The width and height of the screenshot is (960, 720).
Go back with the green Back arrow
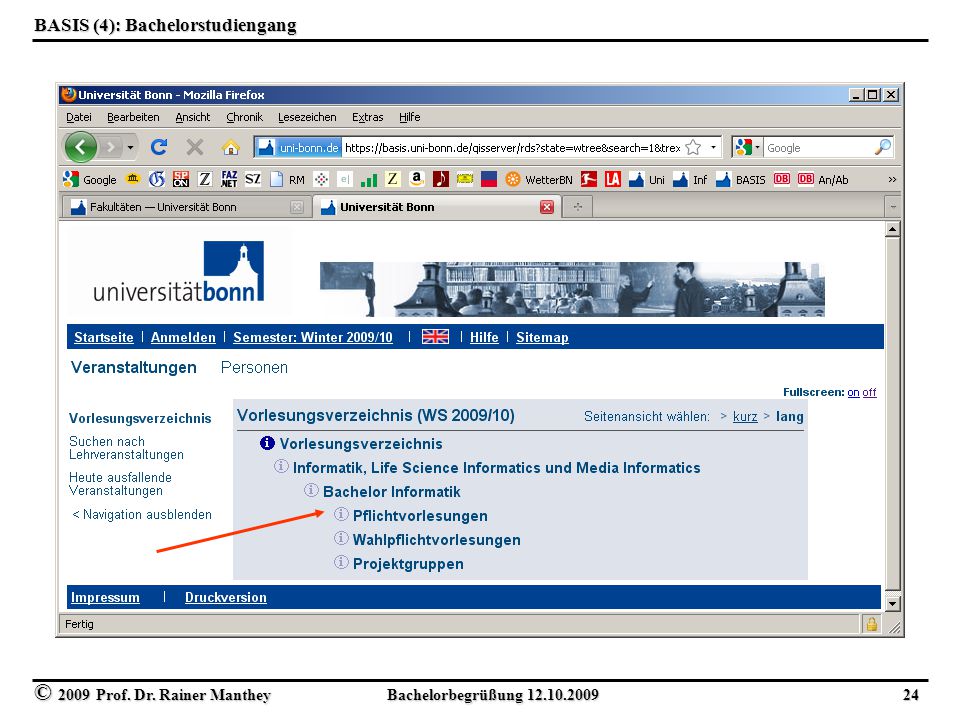coord(80,147)
